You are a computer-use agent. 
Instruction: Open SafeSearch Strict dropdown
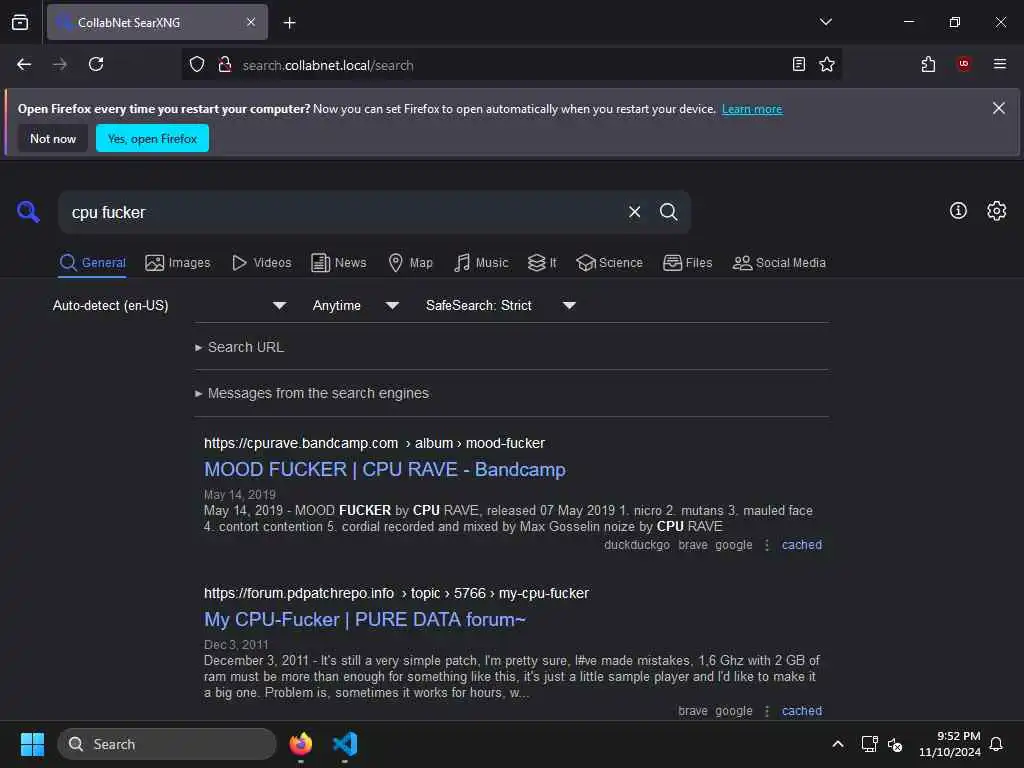pyautogui.click(x=501, y=306)
